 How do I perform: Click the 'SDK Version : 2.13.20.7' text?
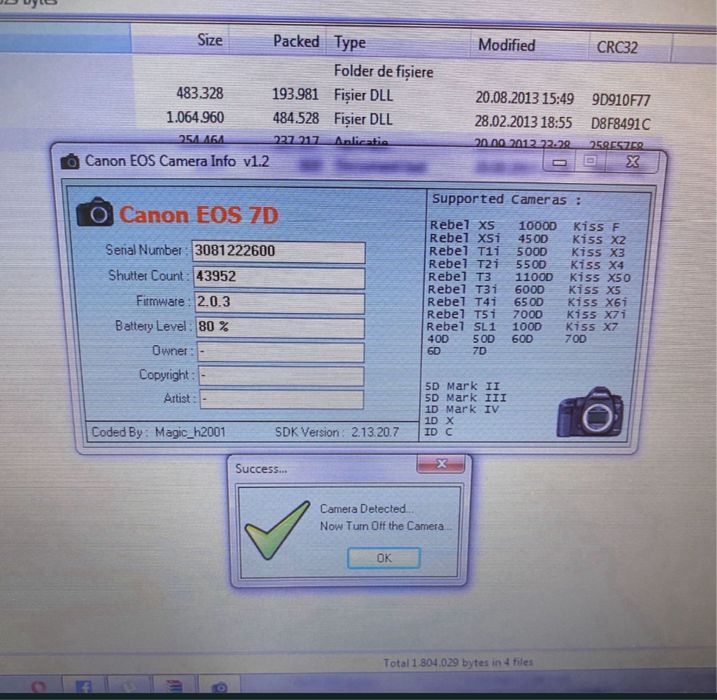click(x=337, y=432)
